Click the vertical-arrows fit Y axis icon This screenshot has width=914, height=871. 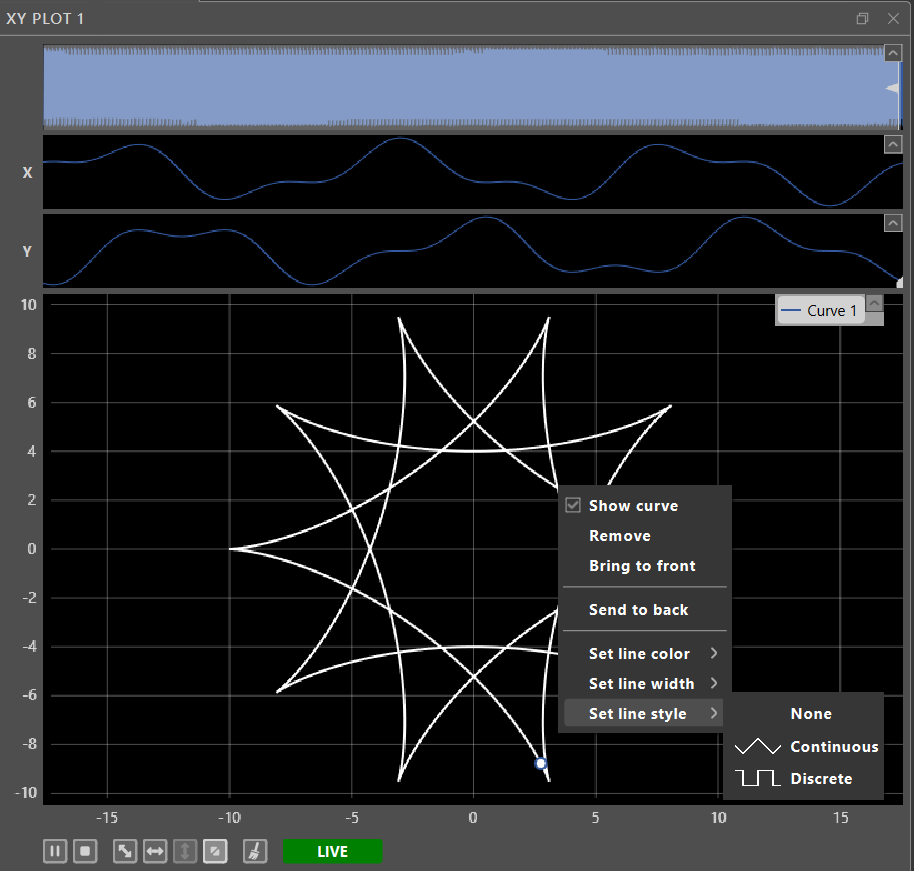pos(185,851)
